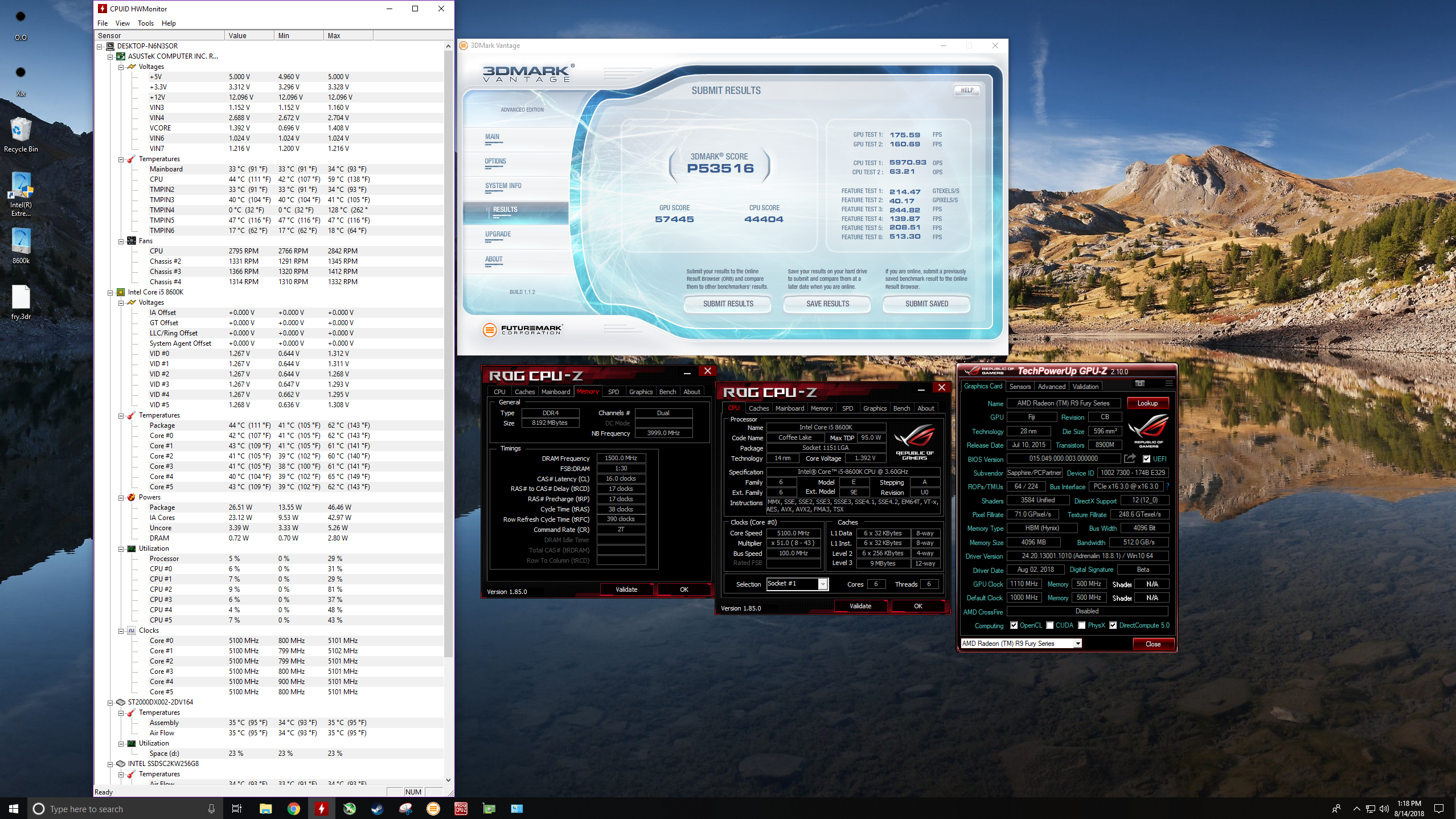Select the Chassis #3 fan row
Viewport: 1456px width, 819px height.
click(270, 272)
